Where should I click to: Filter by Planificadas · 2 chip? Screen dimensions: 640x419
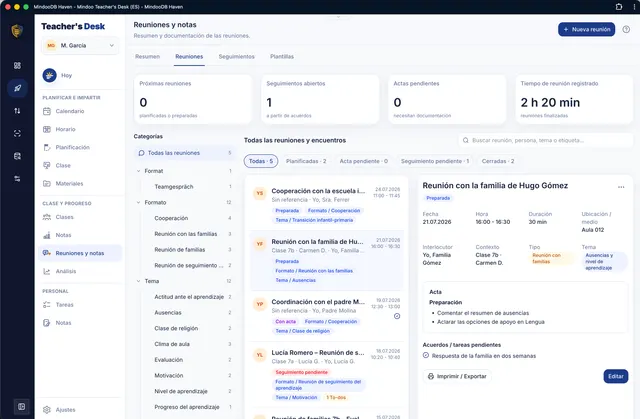point(306,161)
